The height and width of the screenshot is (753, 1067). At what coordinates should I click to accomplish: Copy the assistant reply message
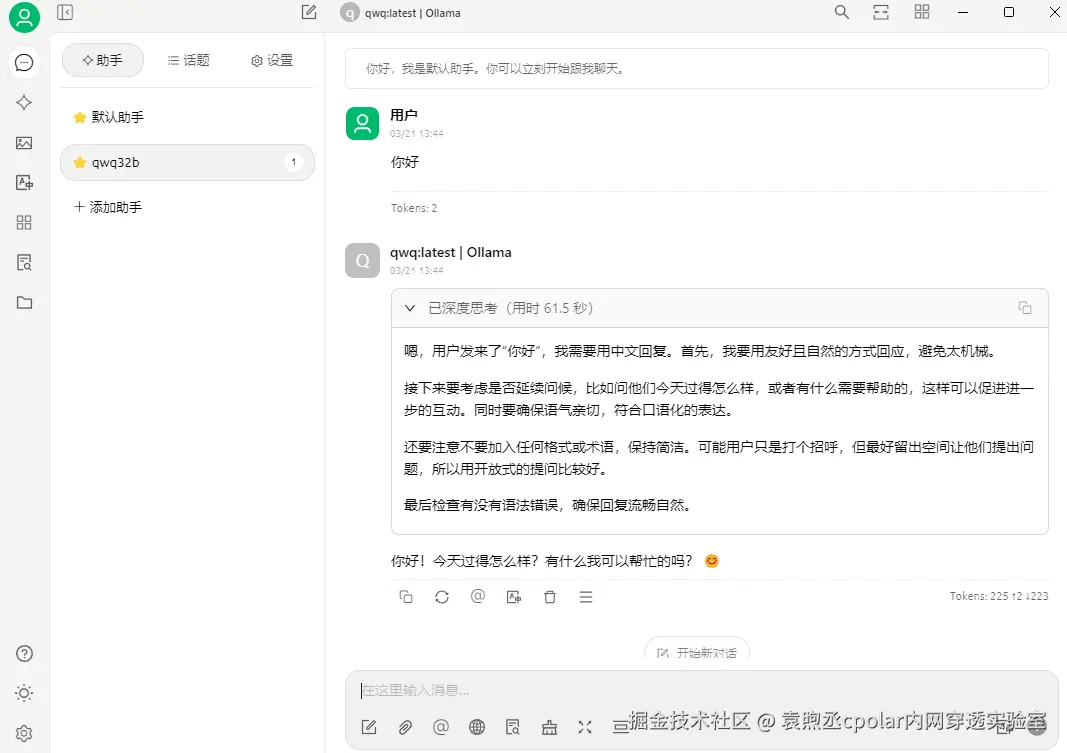pyautogui.click(x=406, y=597)
